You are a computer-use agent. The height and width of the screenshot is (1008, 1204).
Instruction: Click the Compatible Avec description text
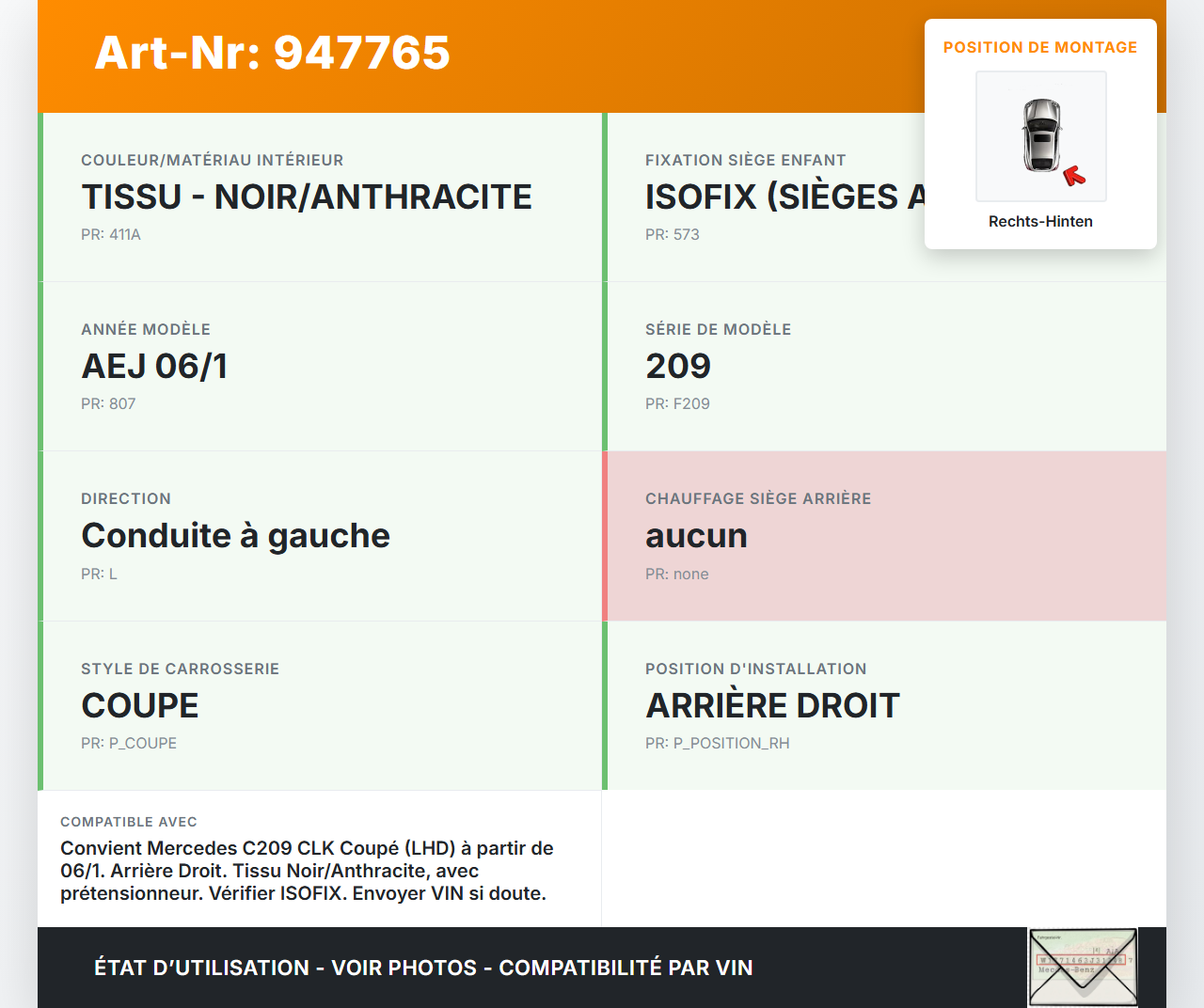pyautogui.click(x=307, y=871)
